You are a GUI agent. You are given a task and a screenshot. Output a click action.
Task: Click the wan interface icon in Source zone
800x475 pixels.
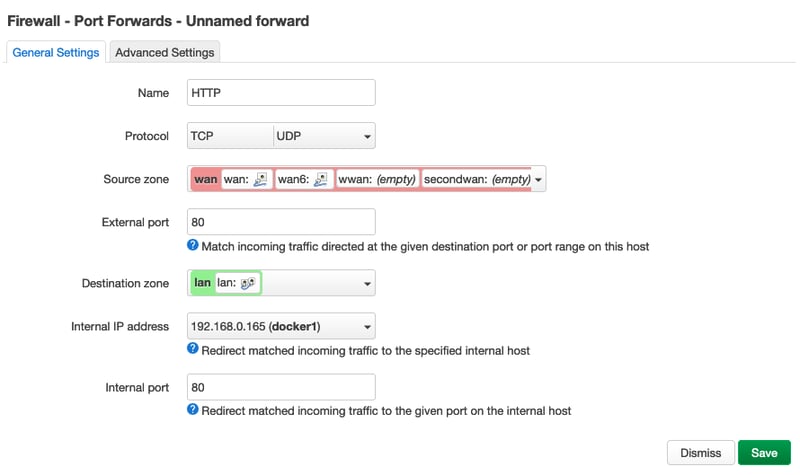pyautogui.click(x=260, y=180)
